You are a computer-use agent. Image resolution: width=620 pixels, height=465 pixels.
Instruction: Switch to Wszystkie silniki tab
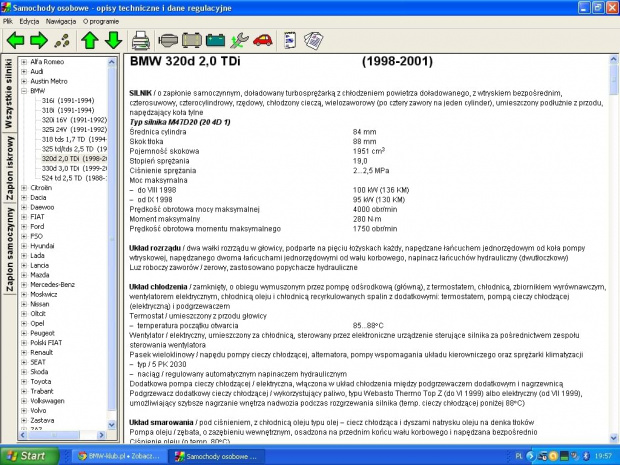tap(9, 93)
